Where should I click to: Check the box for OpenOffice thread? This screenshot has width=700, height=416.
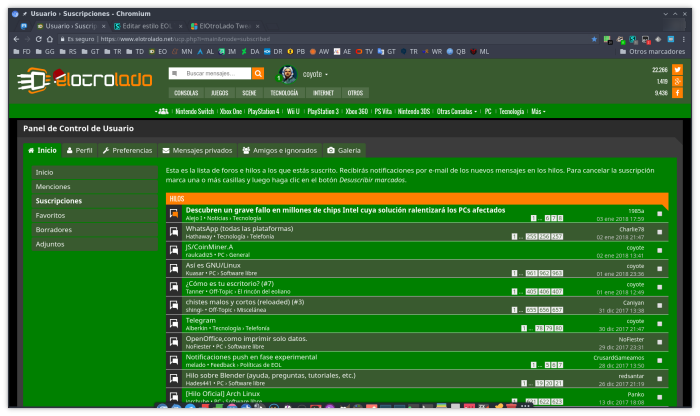tap(659, 342)
